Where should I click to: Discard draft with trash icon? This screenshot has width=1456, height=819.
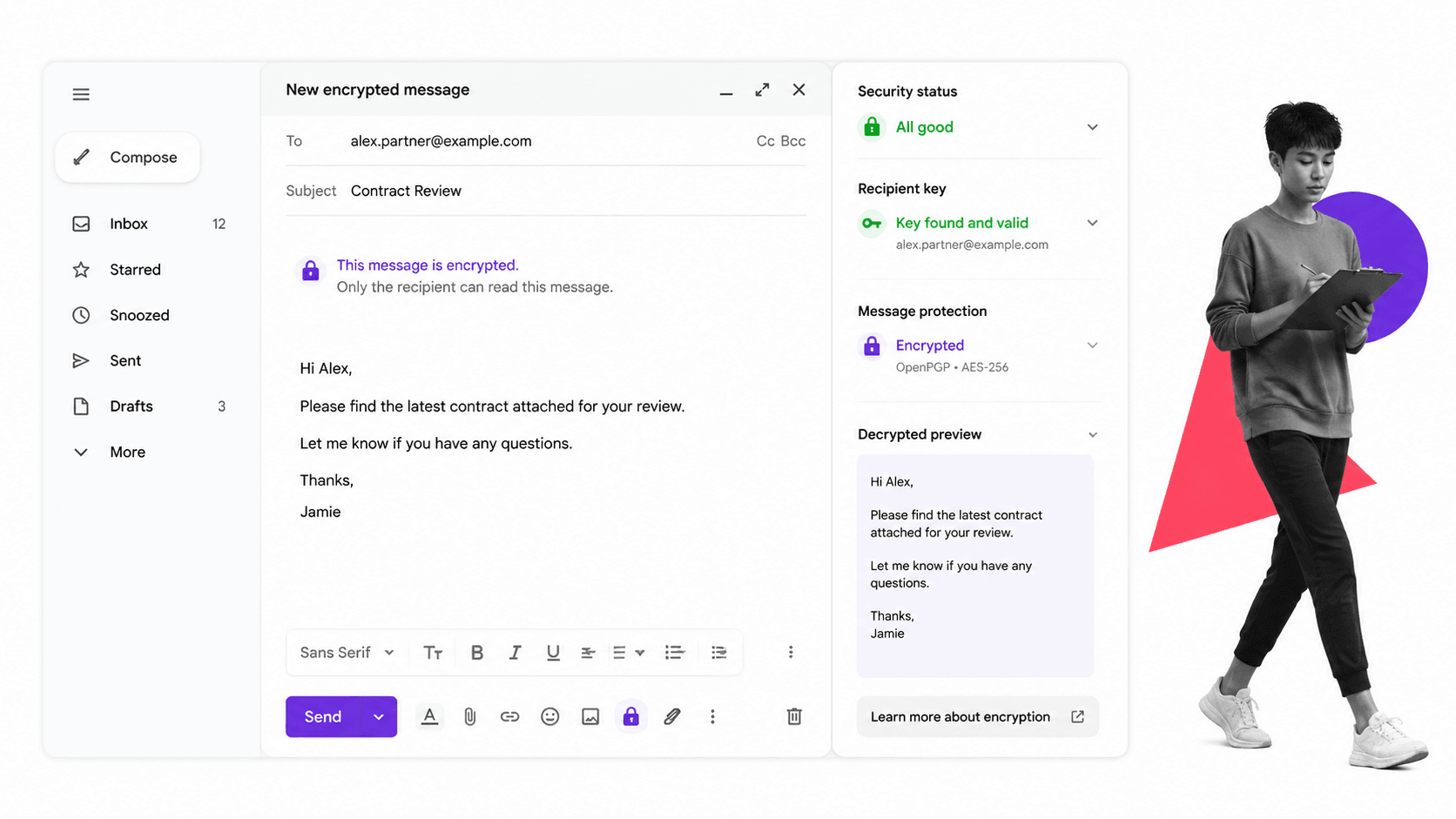click(794, 717)
